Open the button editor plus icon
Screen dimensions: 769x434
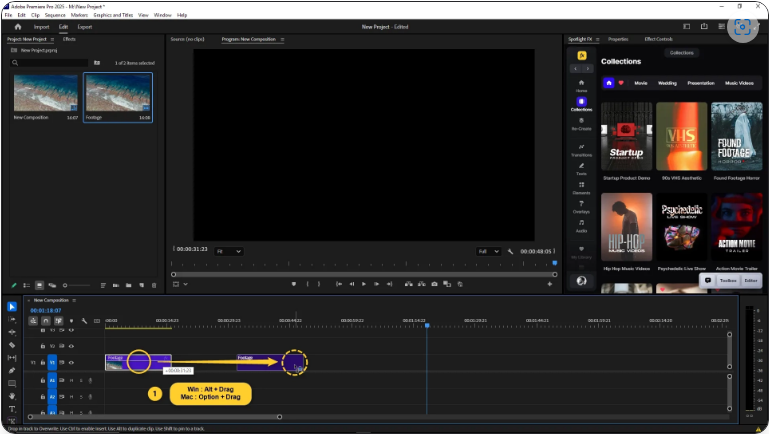tap(549, 284)
